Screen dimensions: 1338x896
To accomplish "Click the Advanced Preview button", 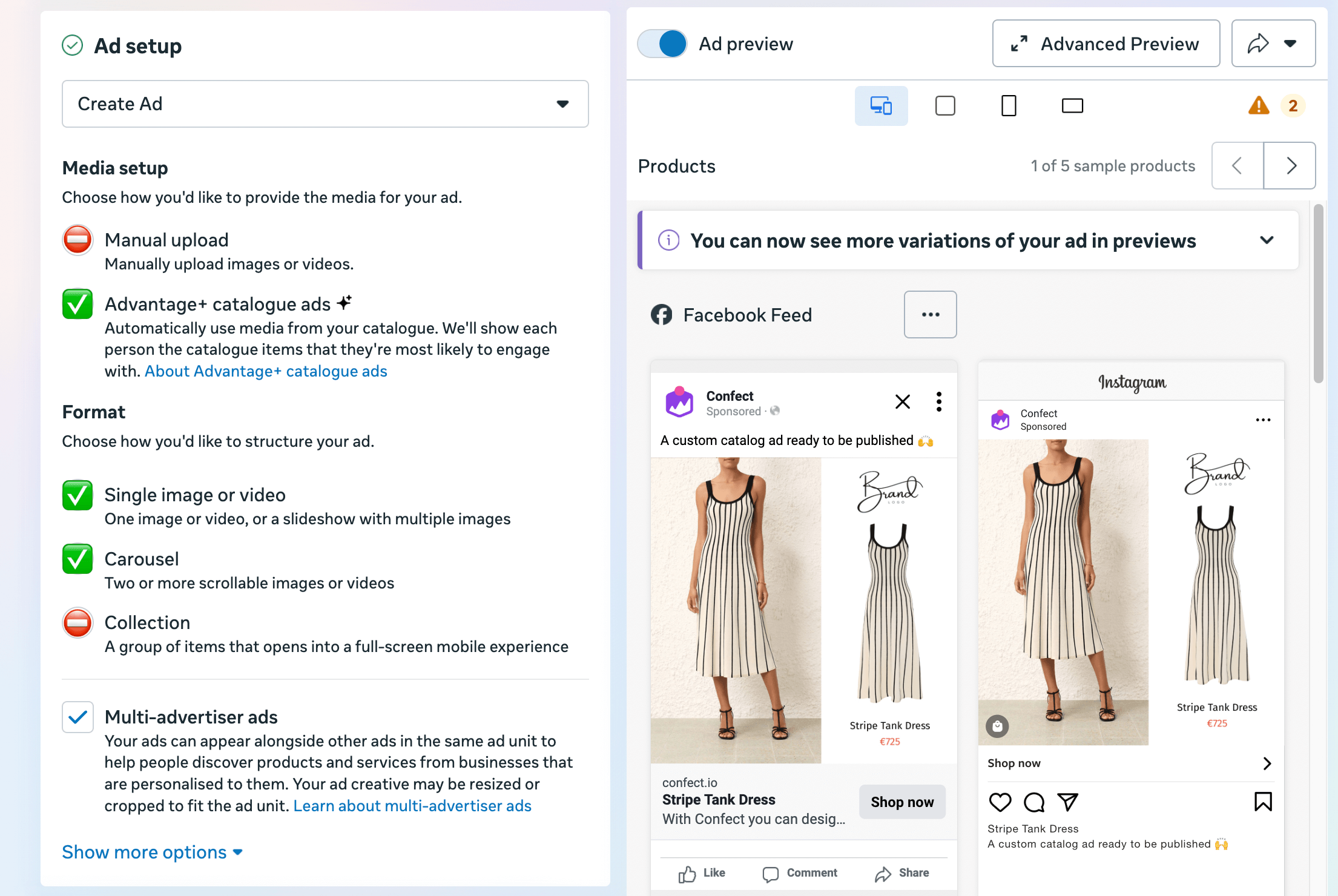I will [1106, 44].
